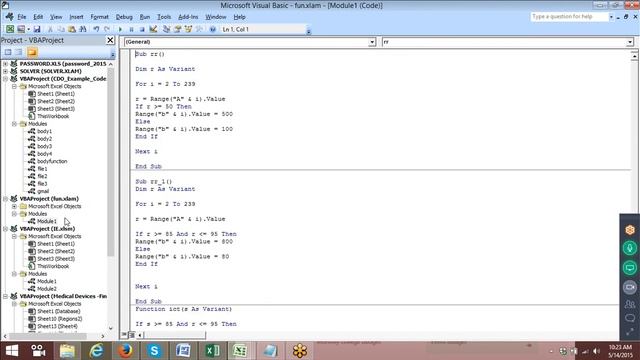Open the (General) object dropdown

[x=372, y=42]
